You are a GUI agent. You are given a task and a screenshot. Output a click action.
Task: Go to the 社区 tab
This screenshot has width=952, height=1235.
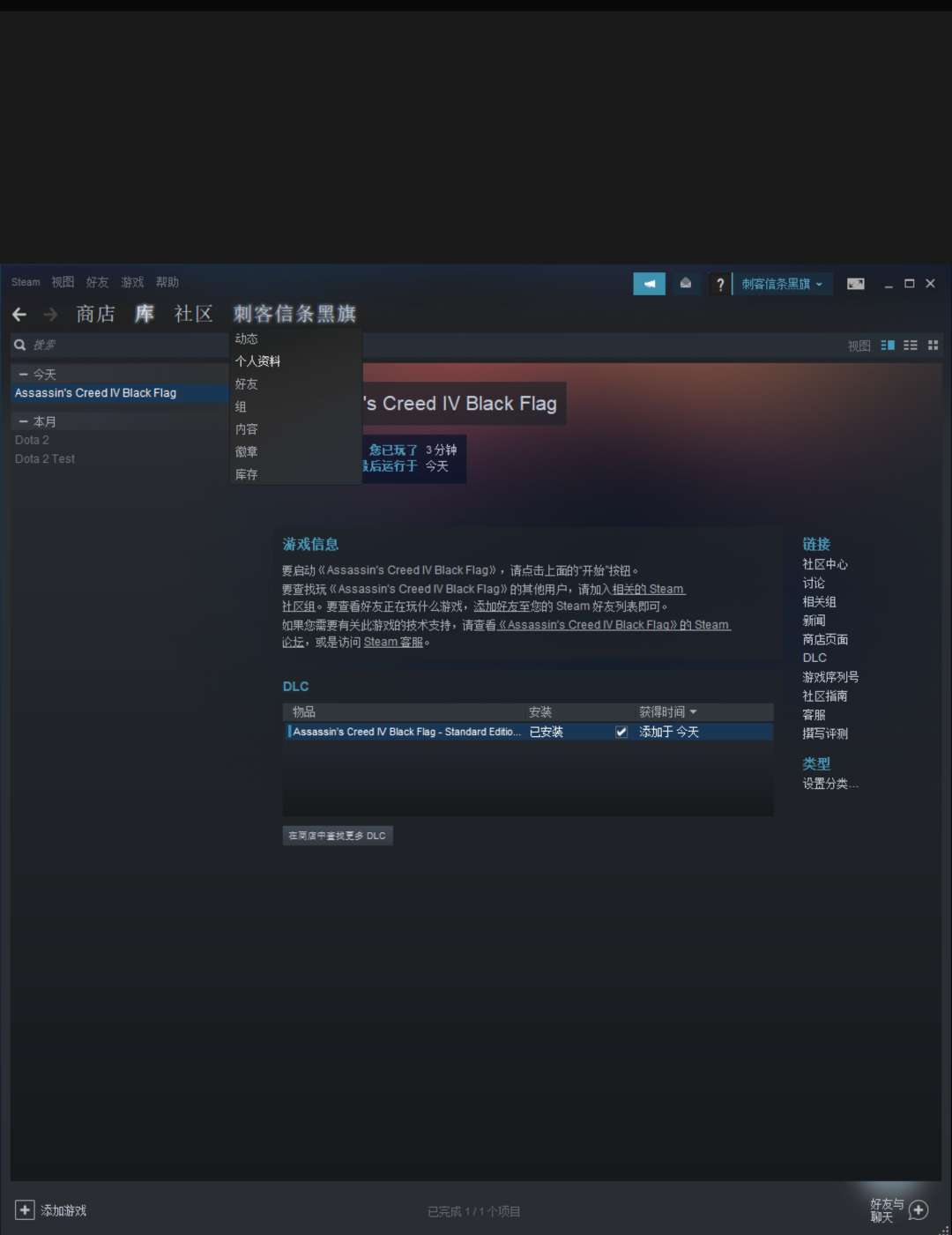pyautogui.click(x=194, y=314)
